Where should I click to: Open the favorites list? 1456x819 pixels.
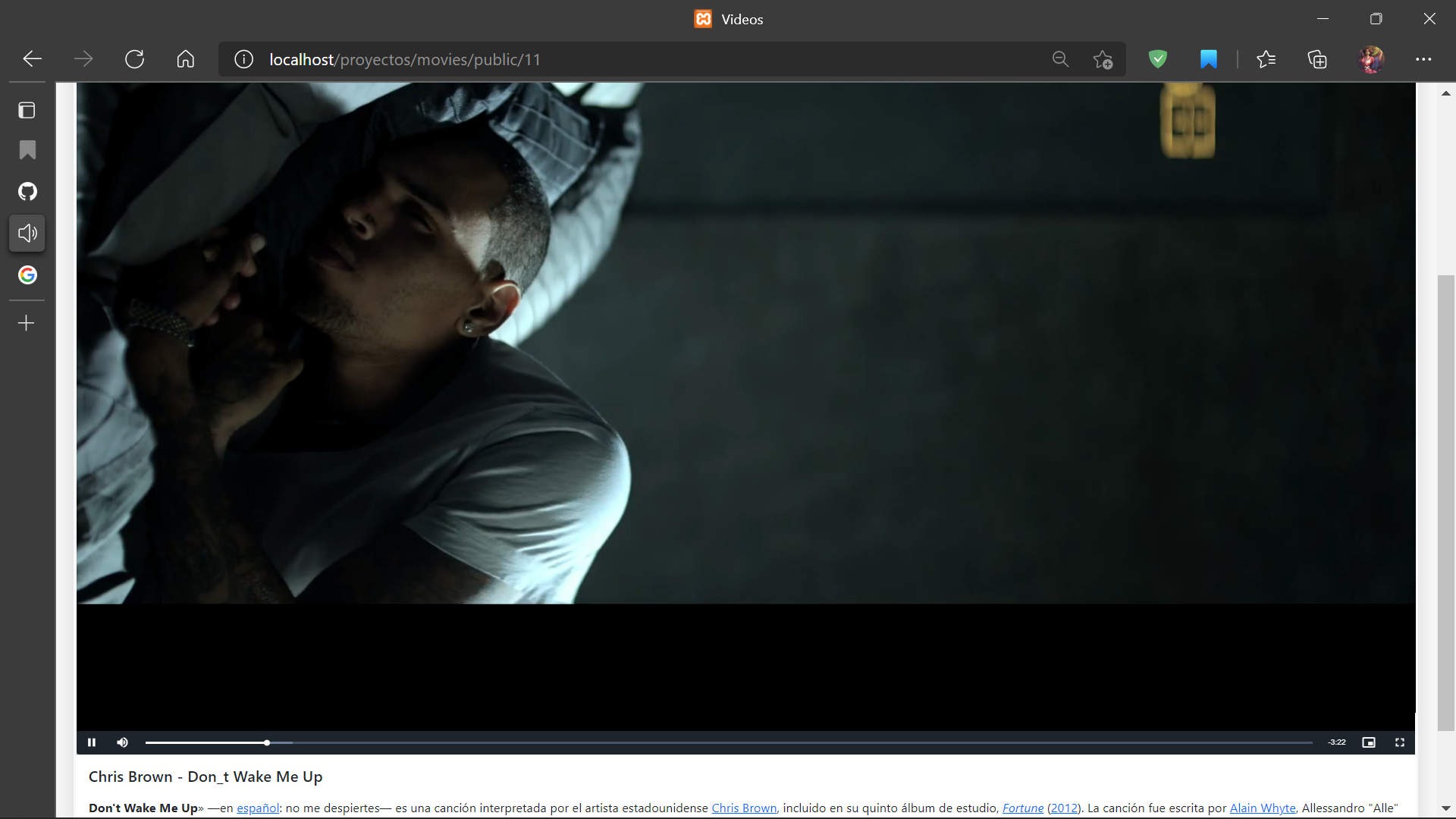1267,59
